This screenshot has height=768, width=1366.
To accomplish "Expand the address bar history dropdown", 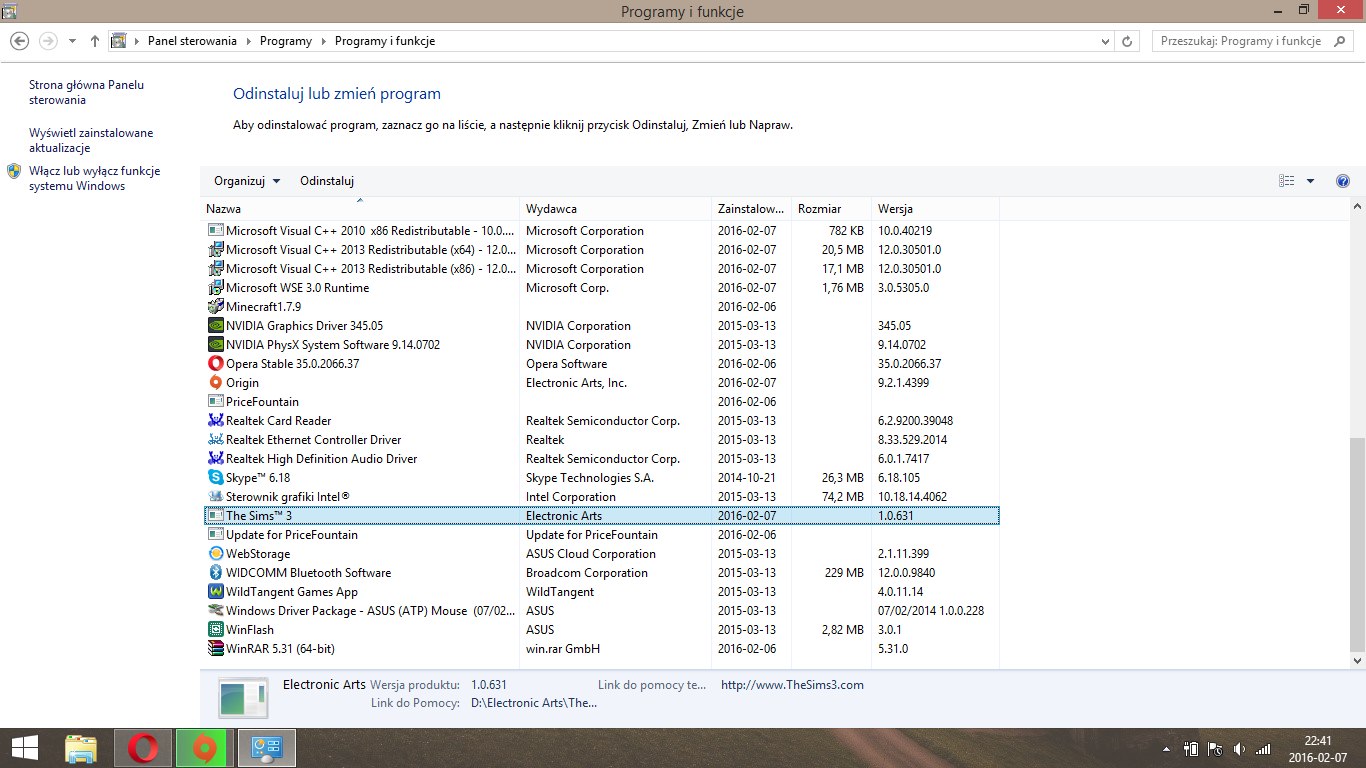I will coord(1105,41).
